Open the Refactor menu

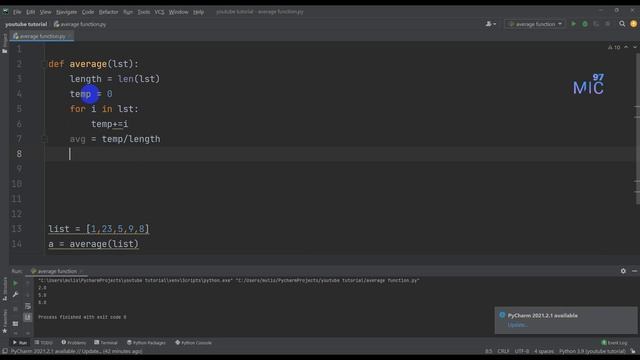(109, 12)
